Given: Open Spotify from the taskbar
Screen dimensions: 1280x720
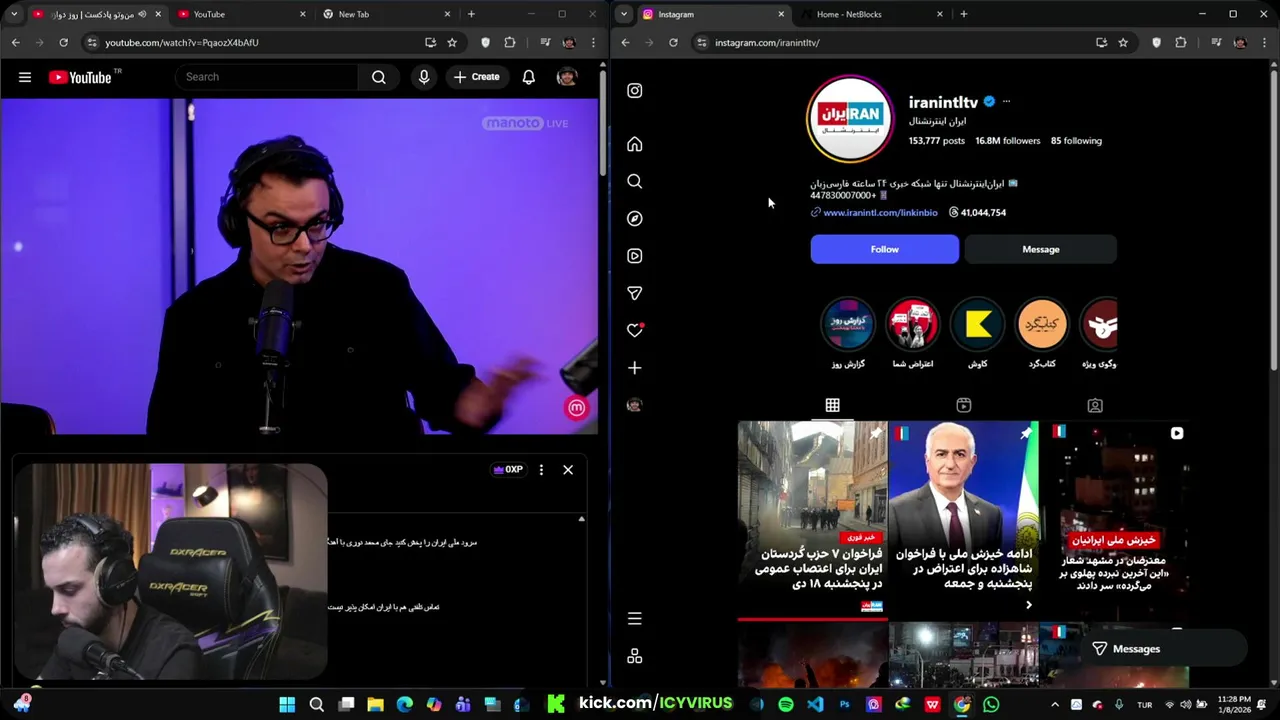Looking at the screenshot, I should pos(786,704).
